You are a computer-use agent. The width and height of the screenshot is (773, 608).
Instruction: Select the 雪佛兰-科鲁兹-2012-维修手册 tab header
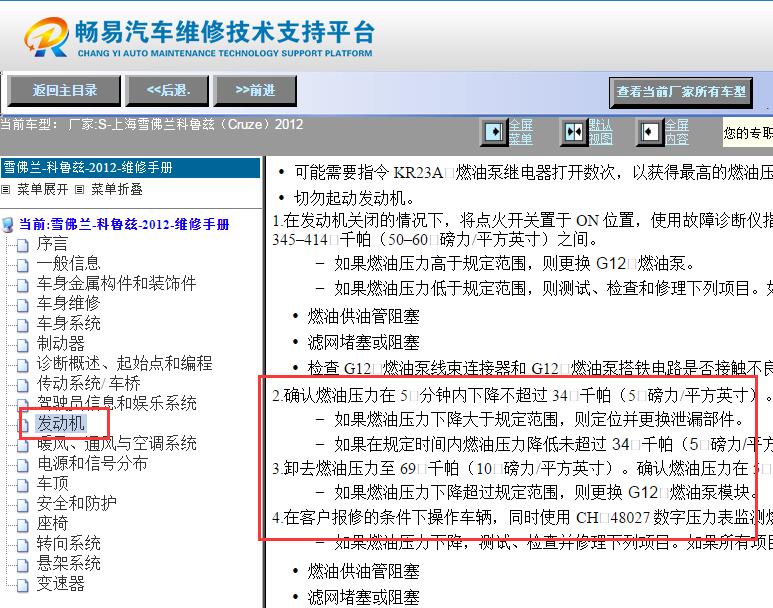click(x=131, y=168)
